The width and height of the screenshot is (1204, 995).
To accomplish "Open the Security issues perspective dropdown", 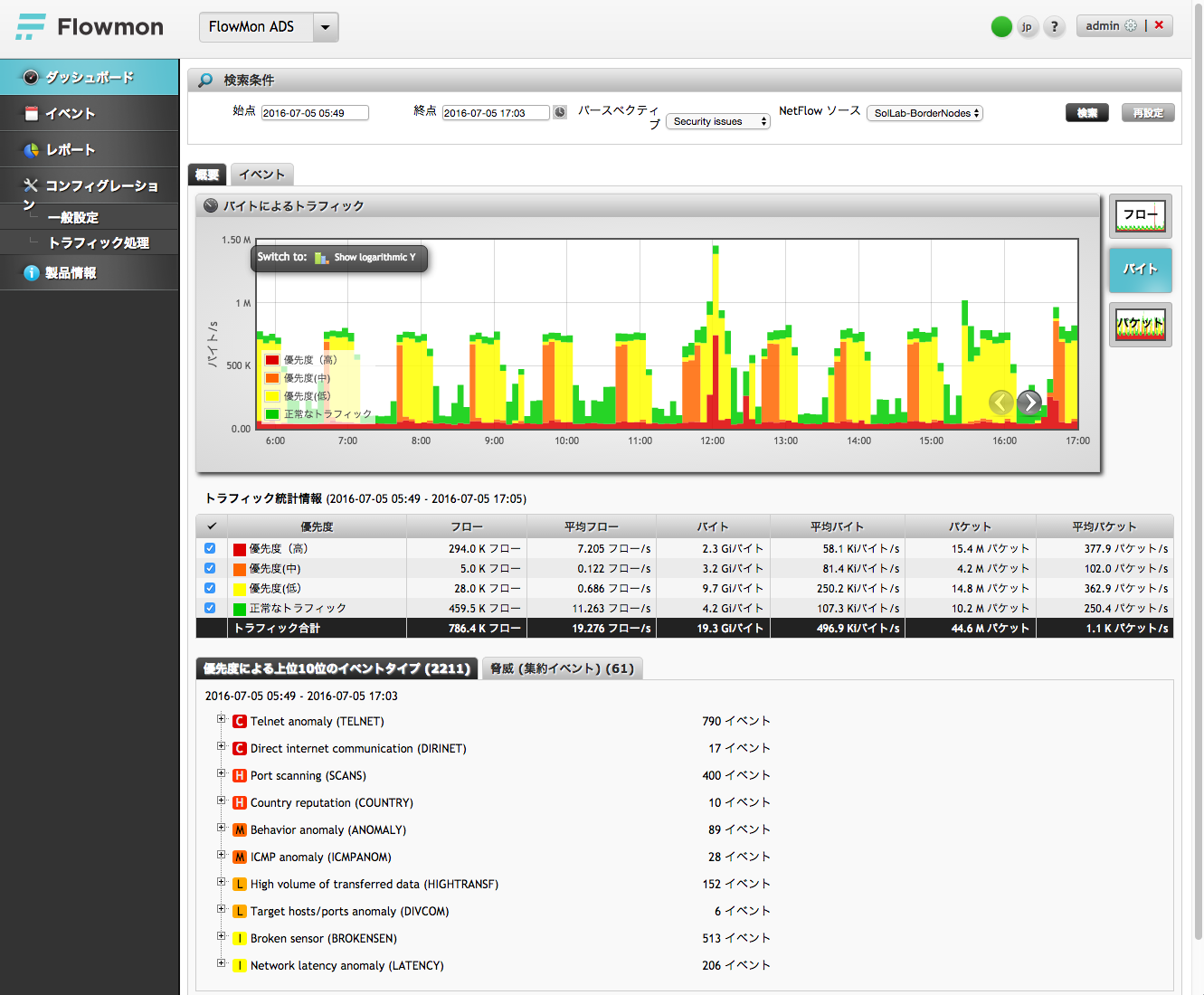I will 718,121.
